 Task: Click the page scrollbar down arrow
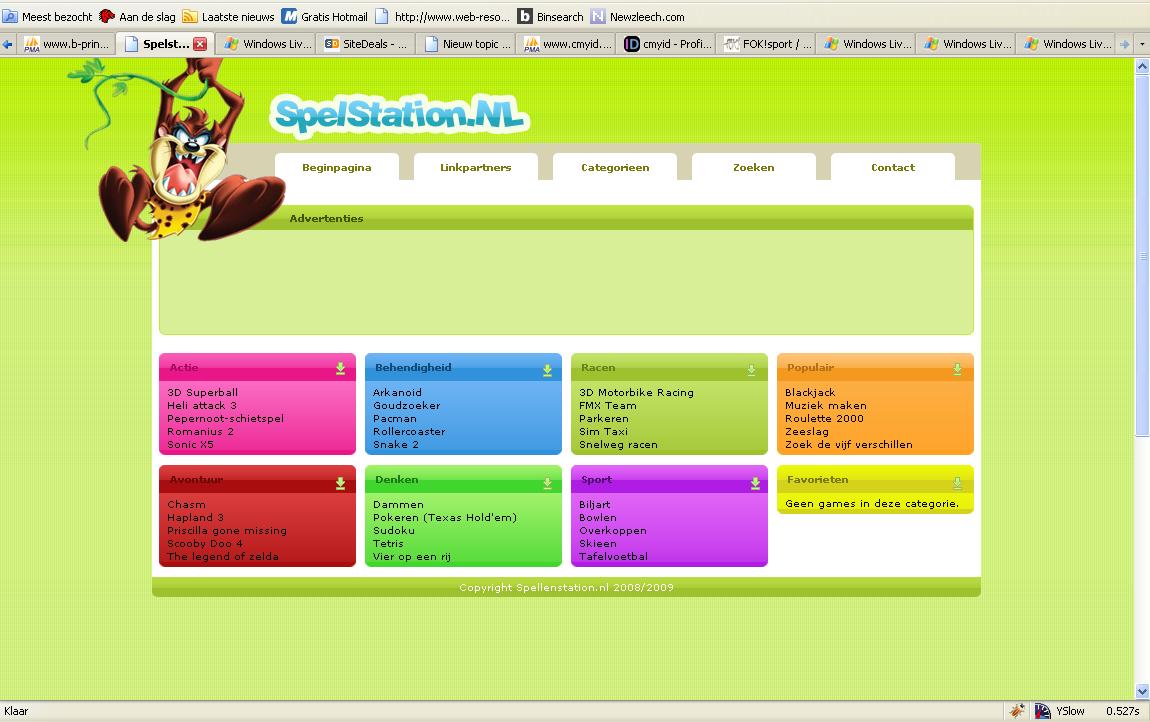pos(1142,691)
